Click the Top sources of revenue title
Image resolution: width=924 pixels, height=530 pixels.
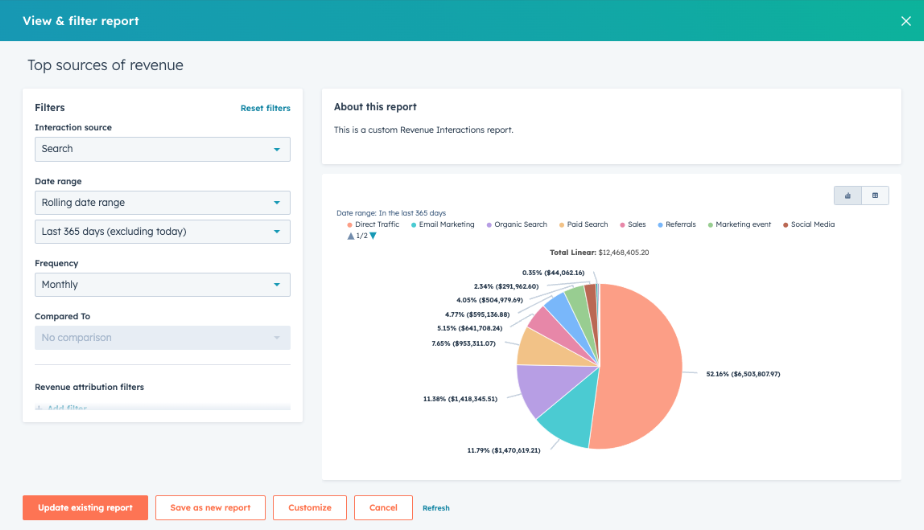(105, 65)
